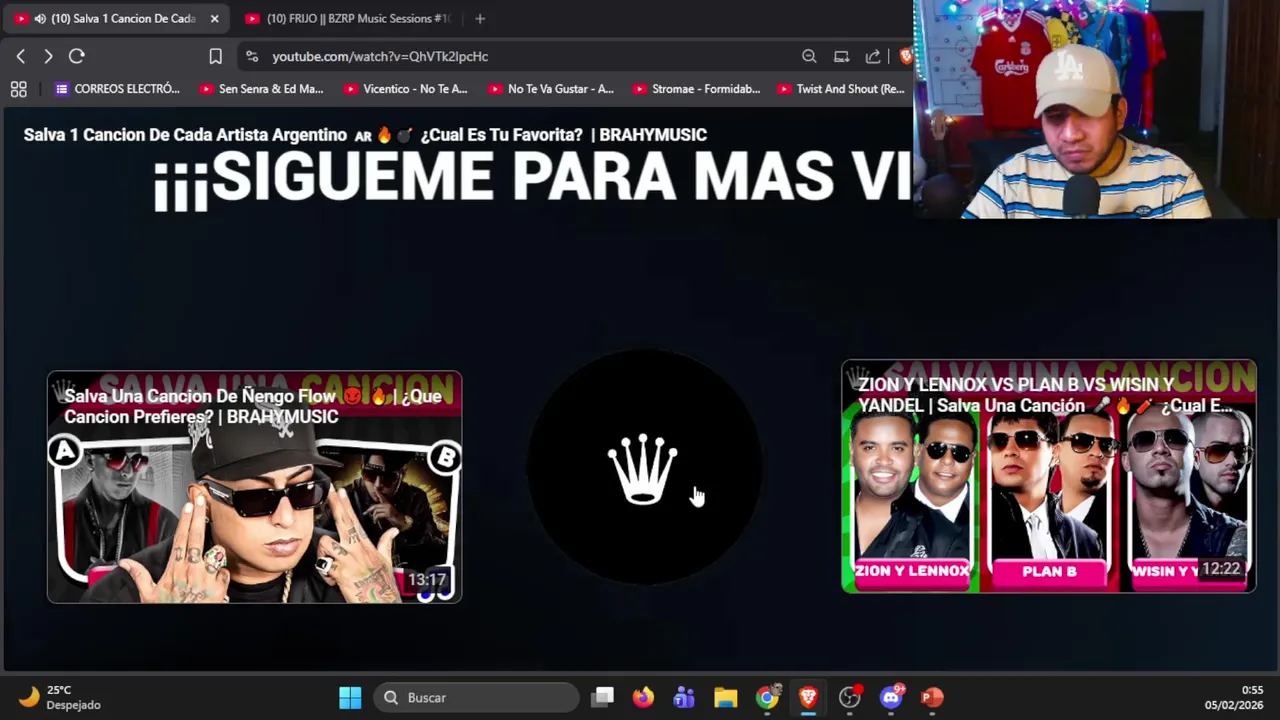Open Task View on the taskbar
The width and height of the screenshot is (1280, 720).
point(602,698)
